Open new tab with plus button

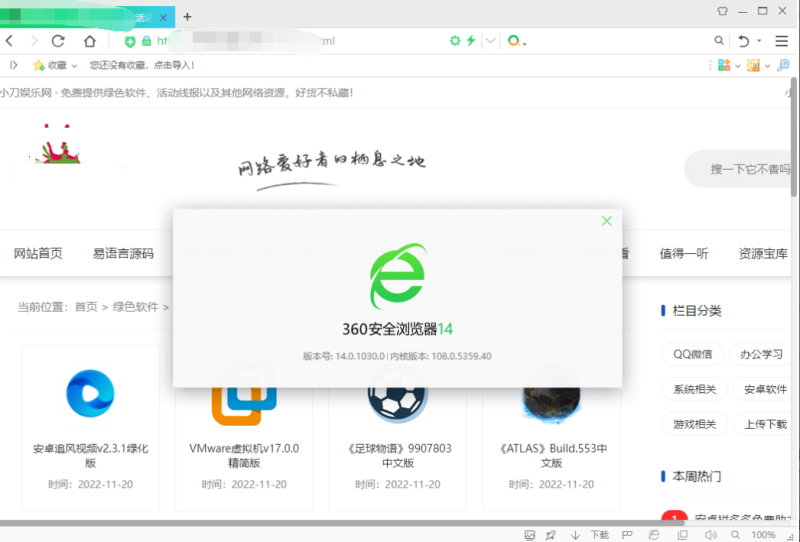(187, 16)
